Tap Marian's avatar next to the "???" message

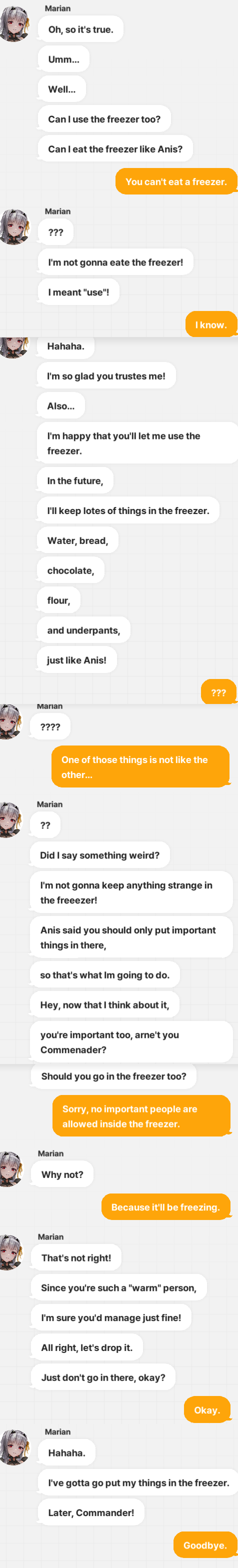pos(14,227)
